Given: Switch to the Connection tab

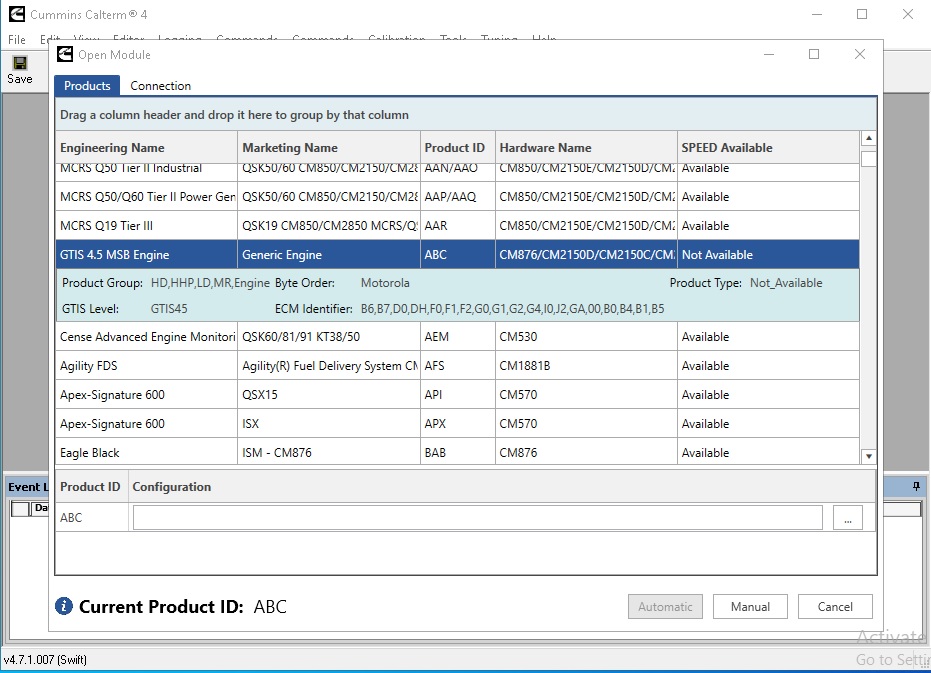Looking at the screenshot, I should [x=160, y=86].
